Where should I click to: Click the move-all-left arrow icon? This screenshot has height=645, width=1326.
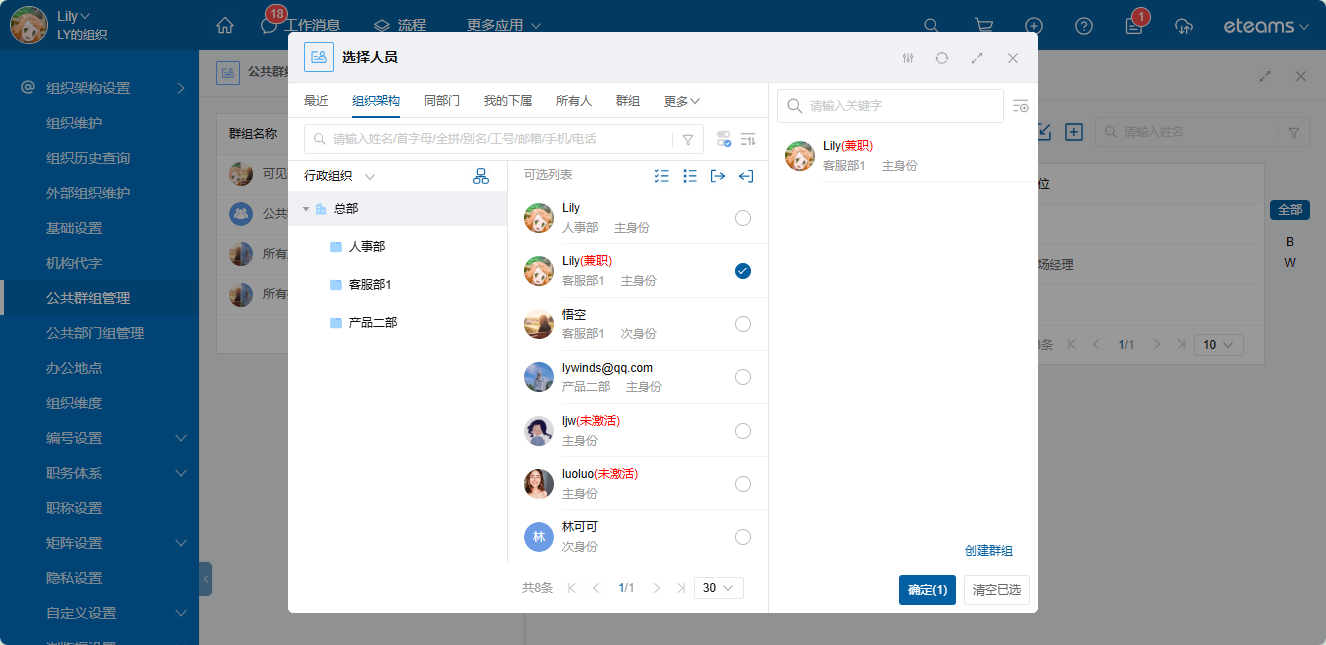745,176
